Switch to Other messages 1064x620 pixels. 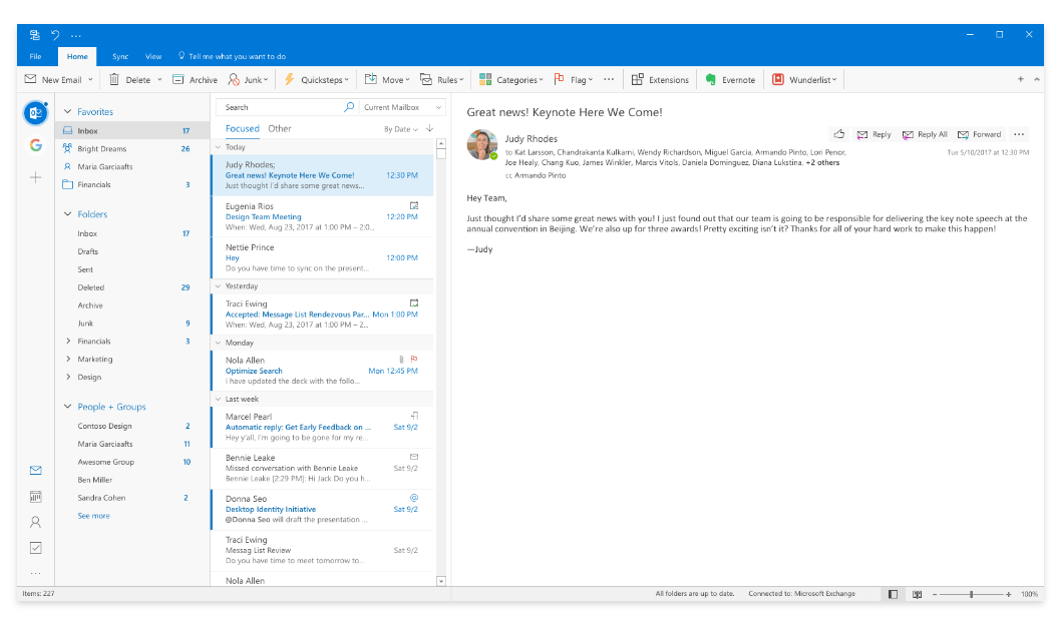280,128
